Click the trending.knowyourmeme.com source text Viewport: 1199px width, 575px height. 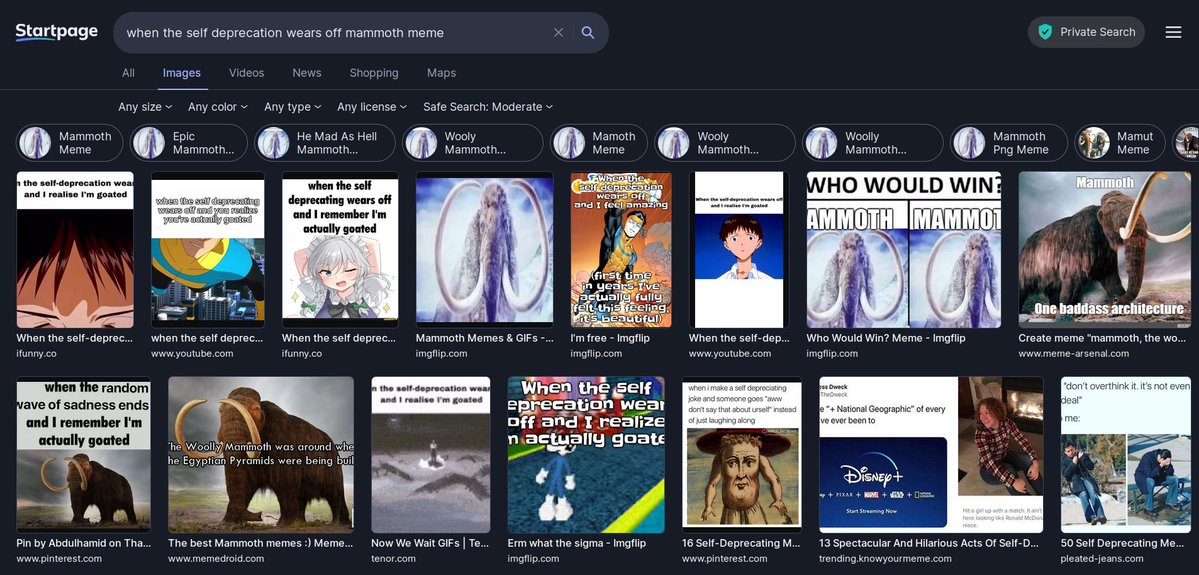(x=885, y=558)
